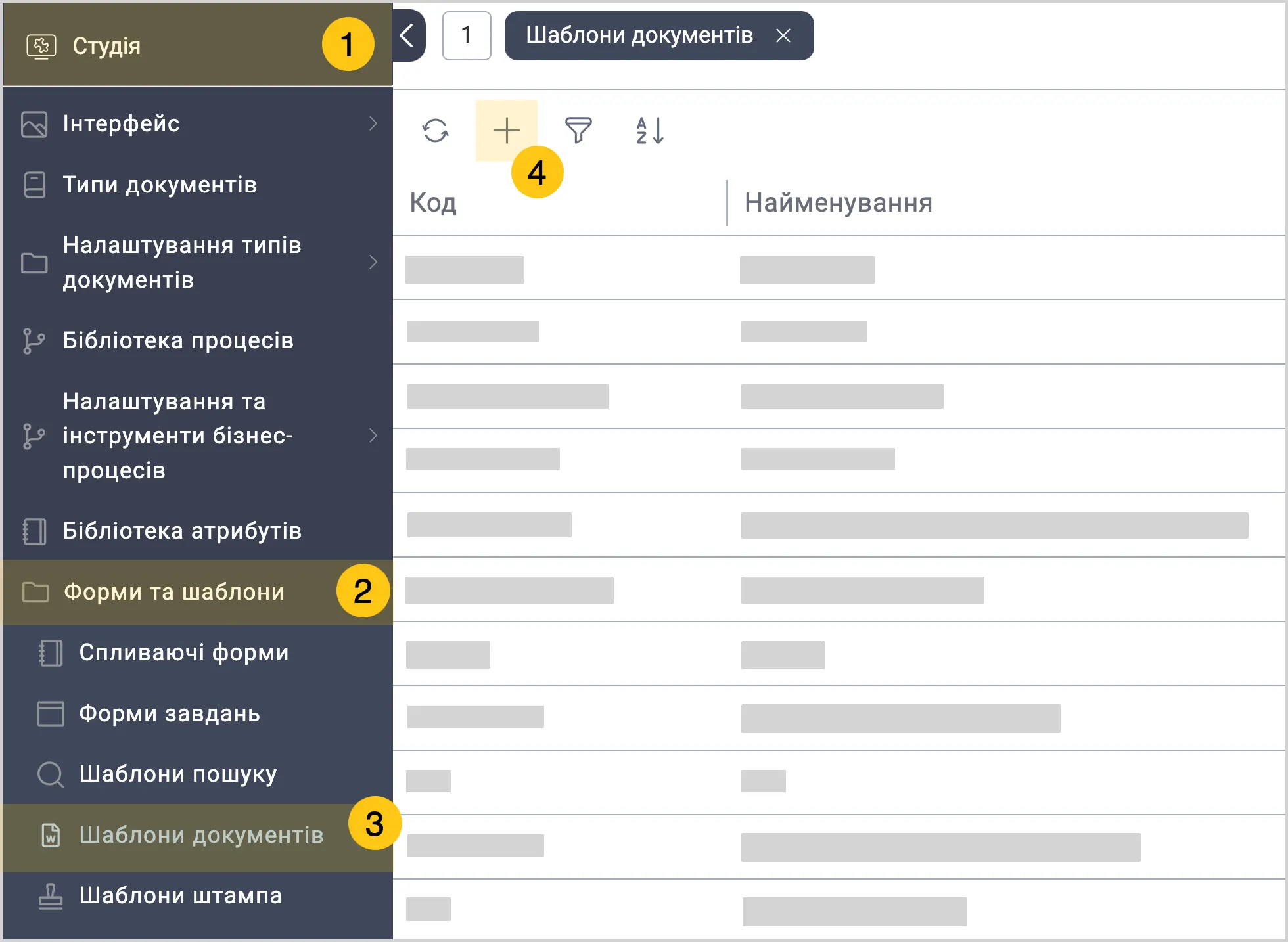Click the Код column header

(433, 202)
